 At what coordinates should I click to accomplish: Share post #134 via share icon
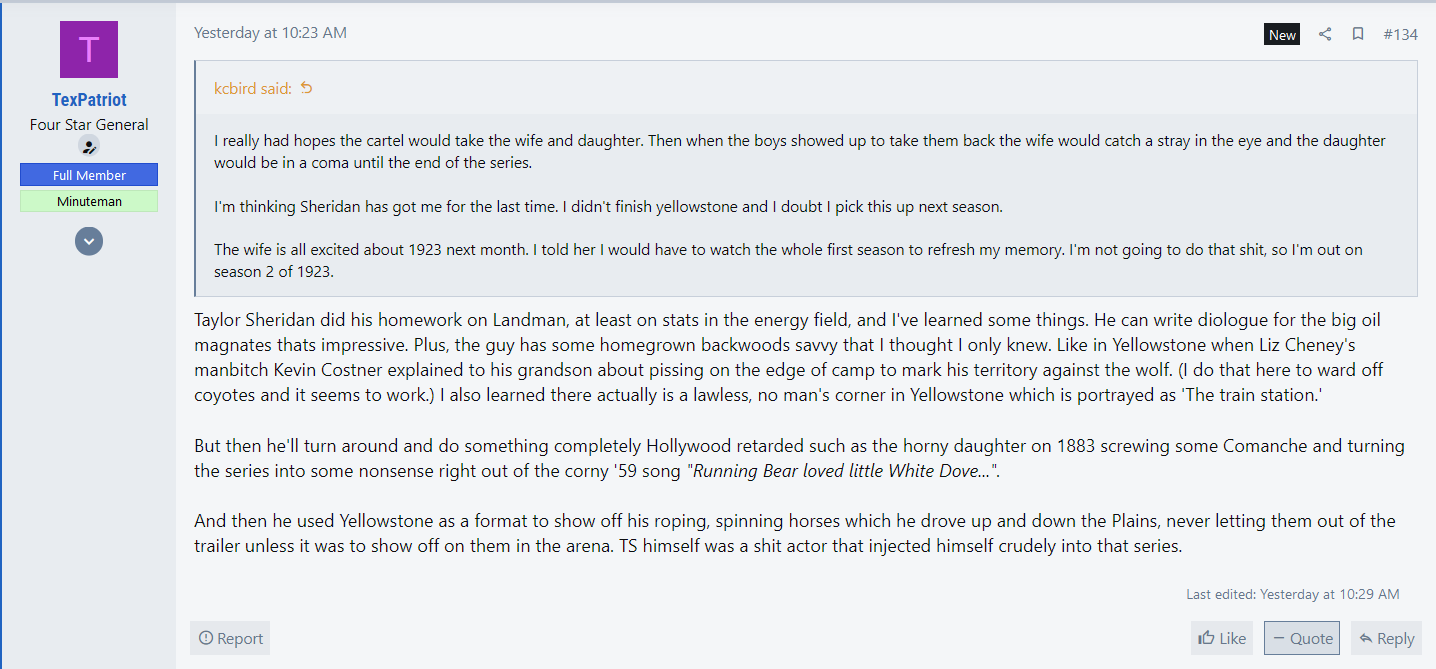coord(1325,34)
